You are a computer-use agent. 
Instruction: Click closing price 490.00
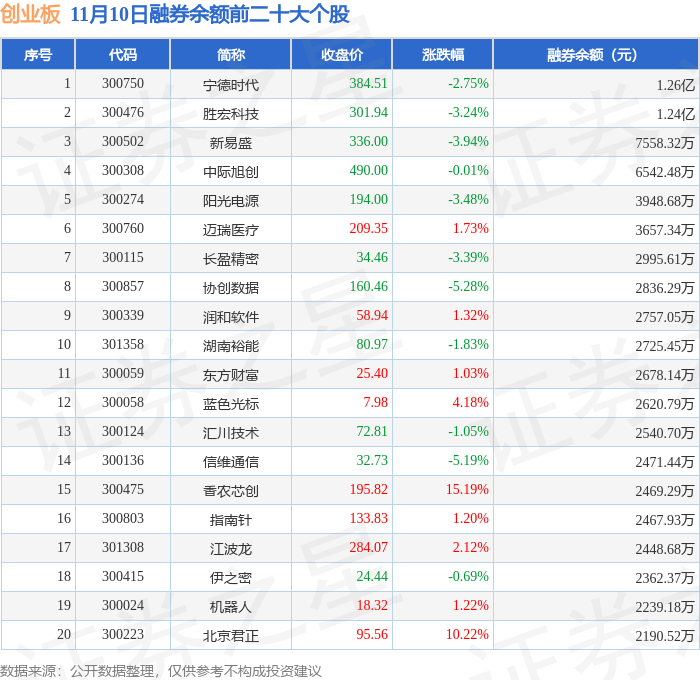368,171
